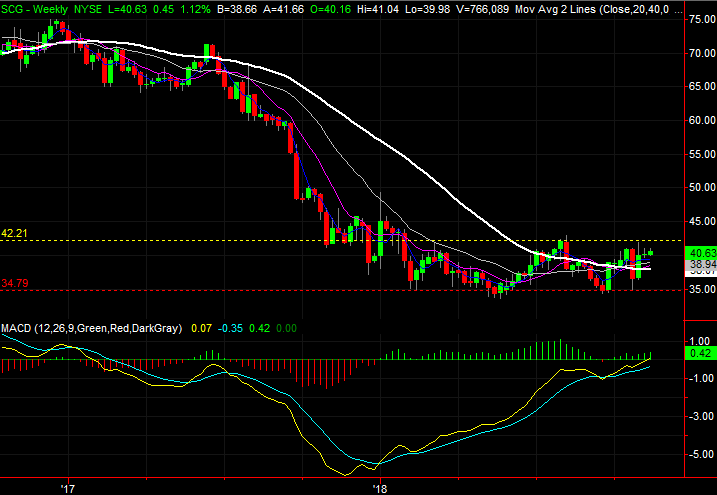Click the white 38.94 moving average tag
Viewport: 717px width, 495px height.
tap(701, 264)
